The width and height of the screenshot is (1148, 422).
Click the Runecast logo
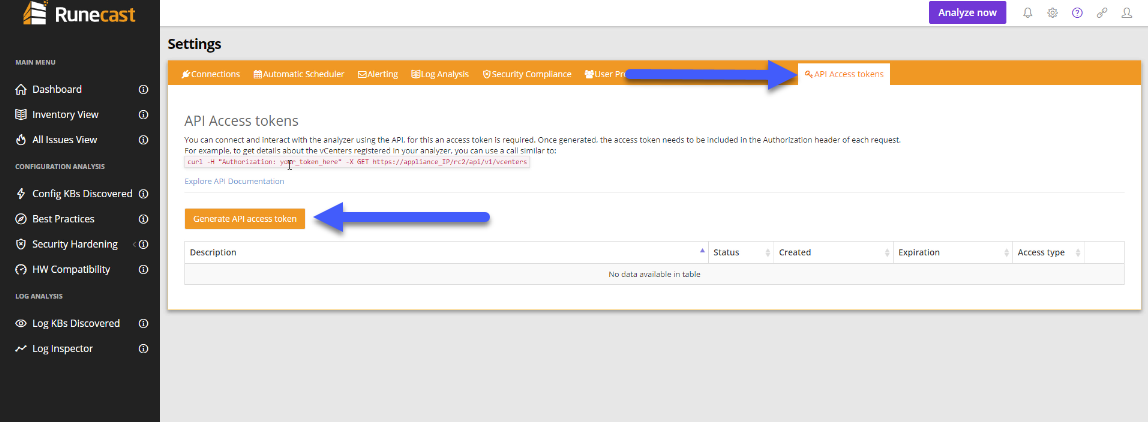tap(79, 12)
